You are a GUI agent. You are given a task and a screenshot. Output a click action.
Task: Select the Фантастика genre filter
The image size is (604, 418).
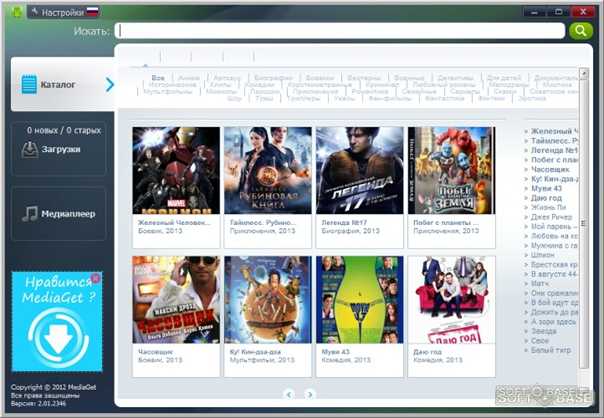[x=445, y=98]
